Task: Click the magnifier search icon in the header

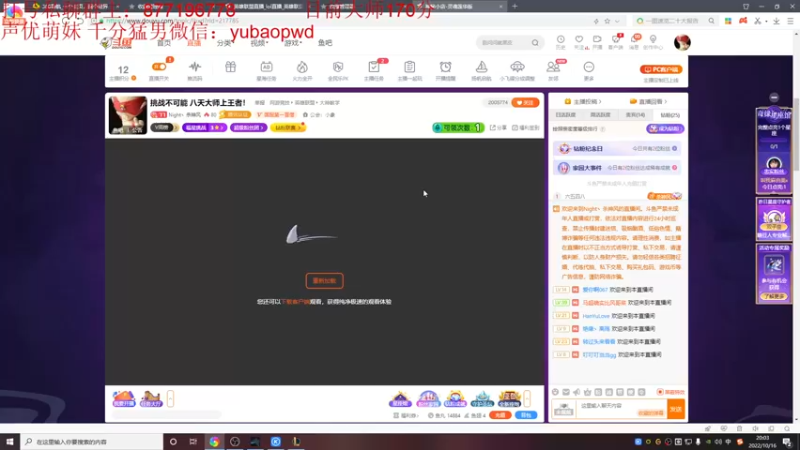Action: (535, 43)
